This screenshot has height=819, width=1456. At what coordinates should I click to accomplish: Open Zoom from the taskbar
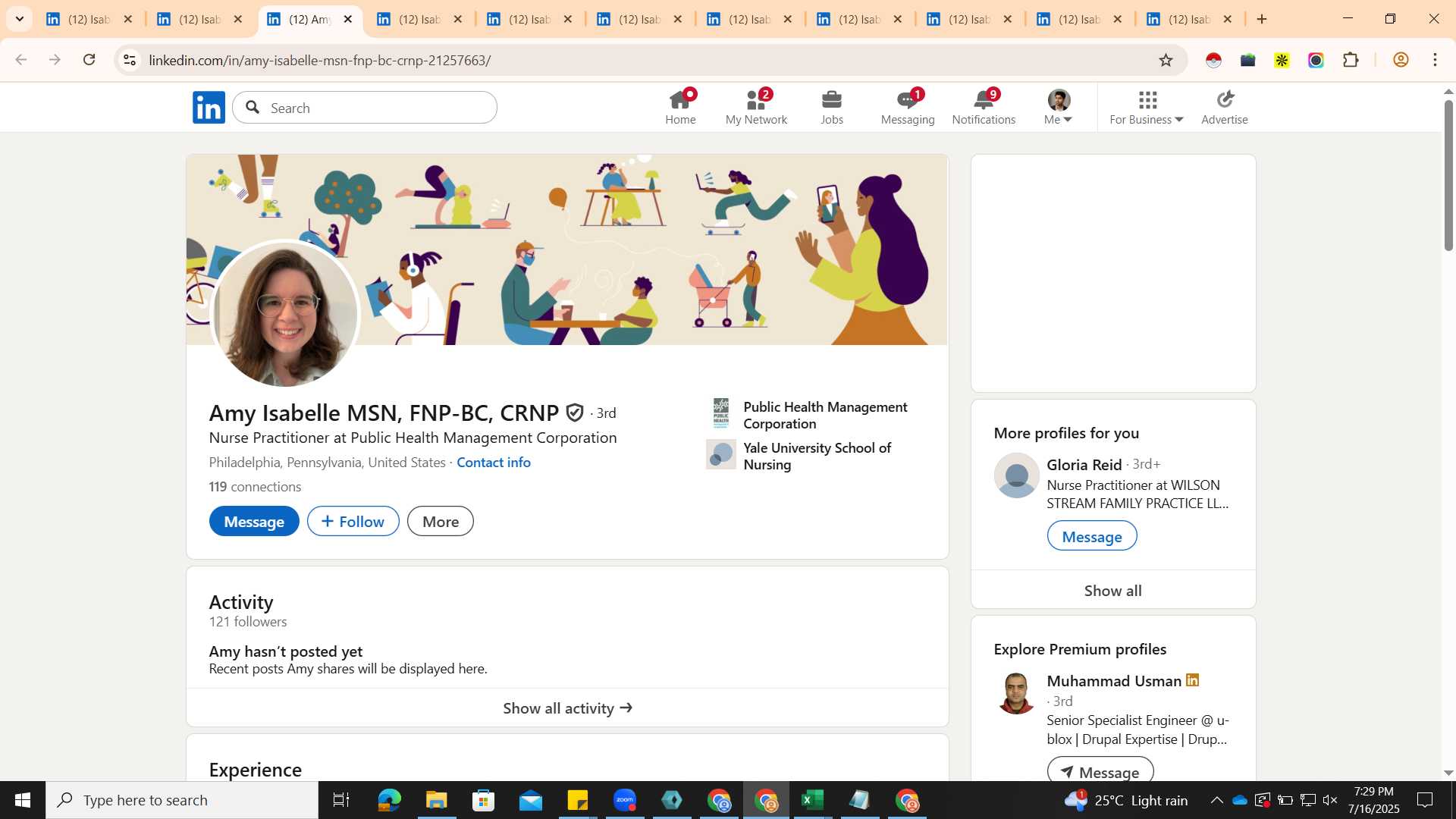point(625,800)
